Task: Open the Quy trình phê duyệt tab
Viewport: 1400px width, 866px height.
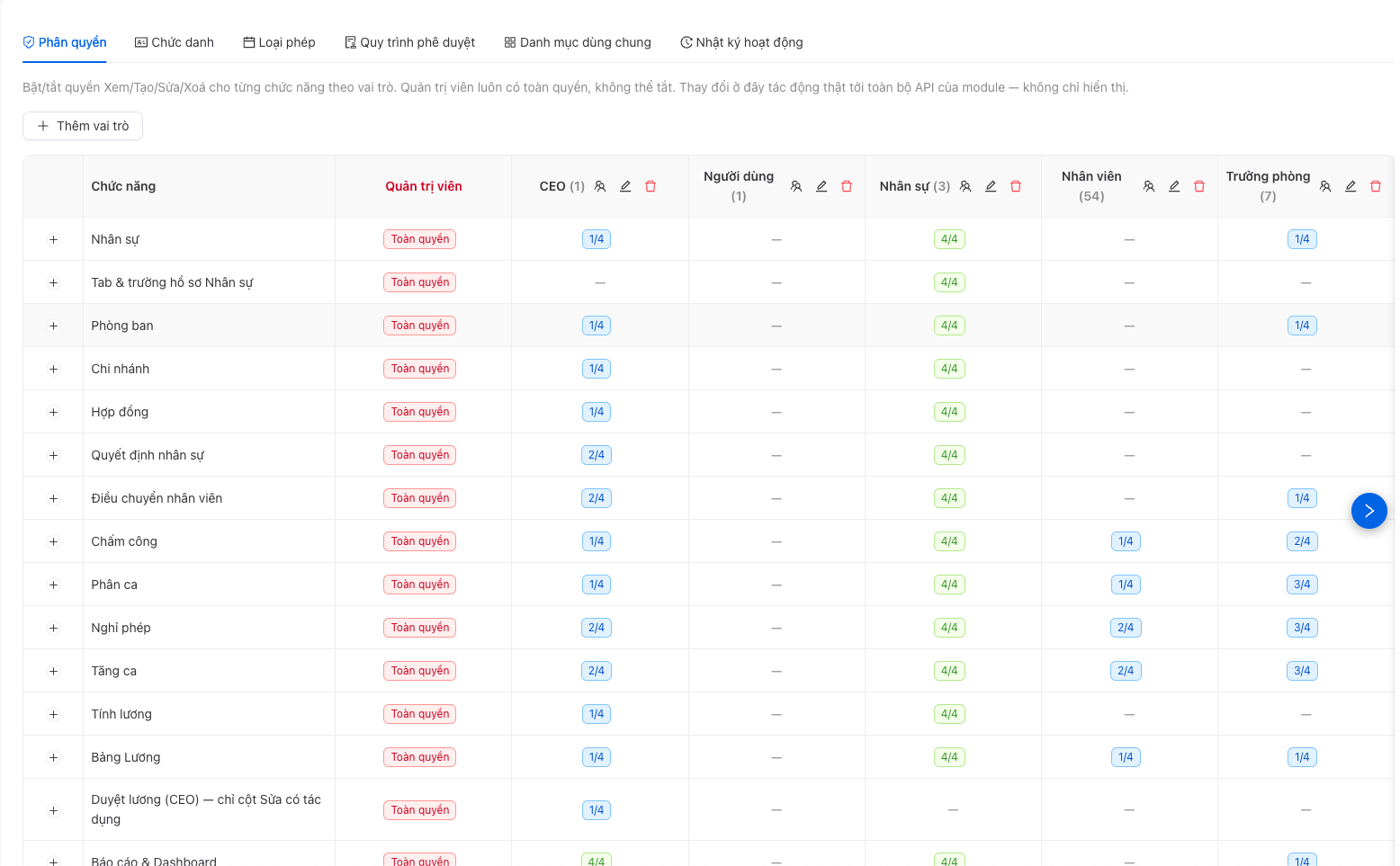Action: 409,42
